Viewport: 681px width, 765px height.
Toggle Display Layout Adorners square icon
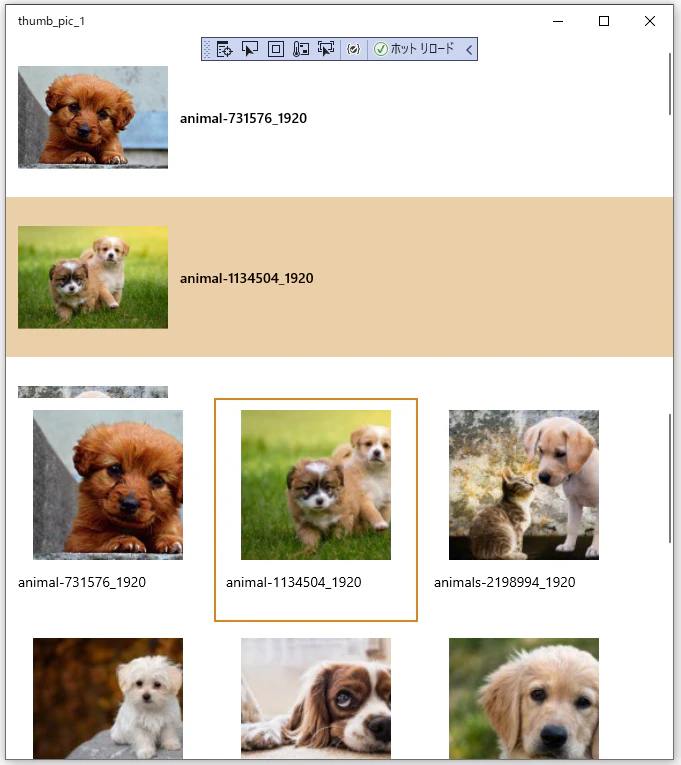tap(276, 49)
